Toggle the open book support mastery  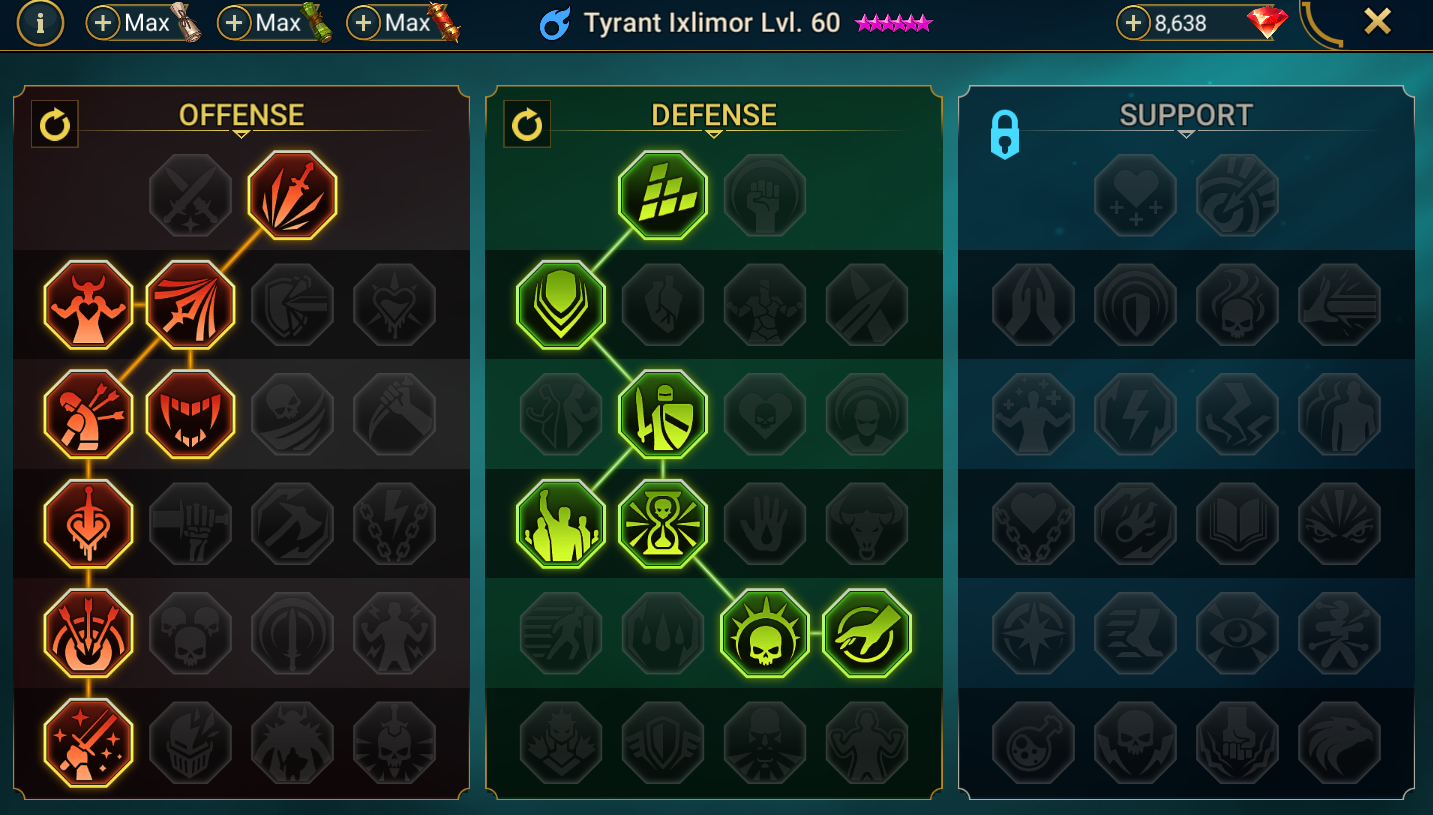1237,523
